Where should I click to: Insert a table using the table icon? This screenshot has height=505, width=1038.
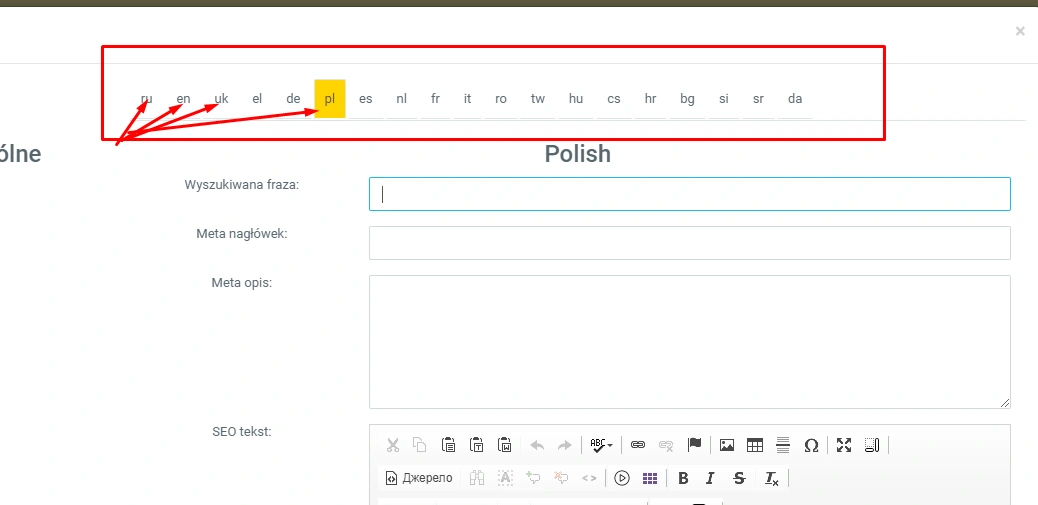coord(755,445)
